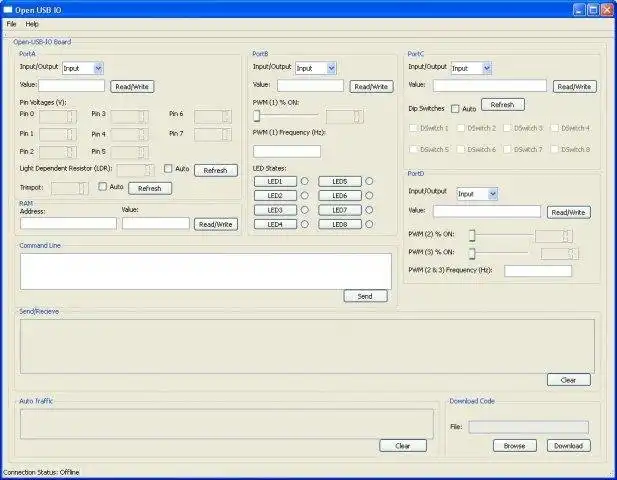Image resolution: width=617 pixels, height=480 pixels.
Task: Toggle the LED7 button
Action: [340, 210]
